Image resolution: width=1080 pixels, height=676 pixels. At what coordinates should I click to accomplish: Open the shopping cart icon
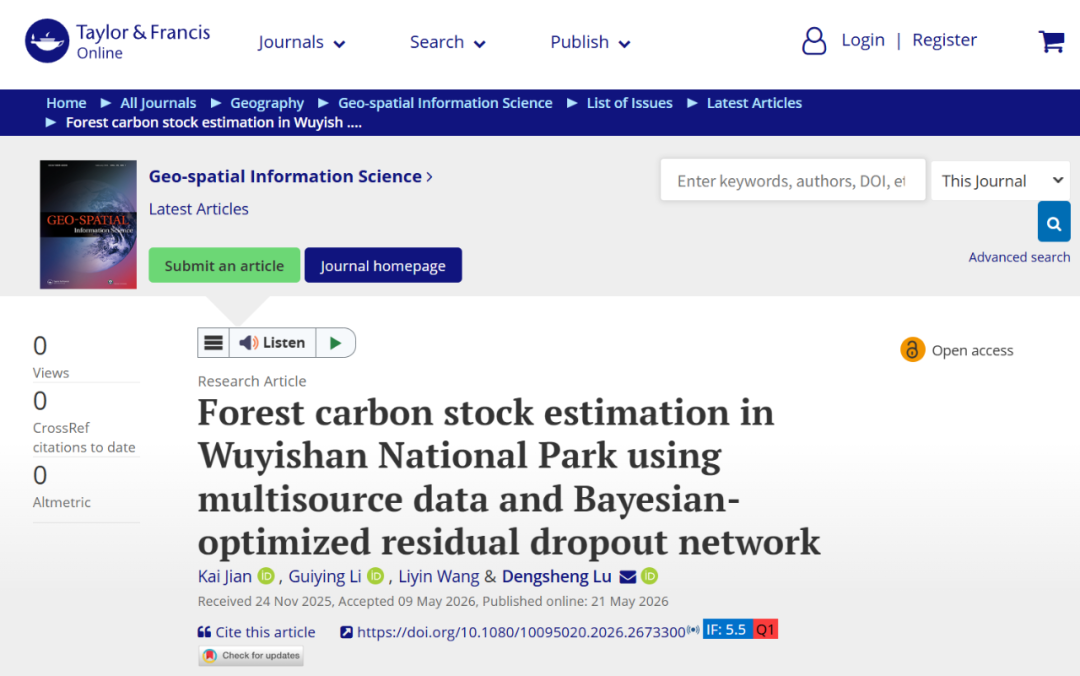(1051, 41)
